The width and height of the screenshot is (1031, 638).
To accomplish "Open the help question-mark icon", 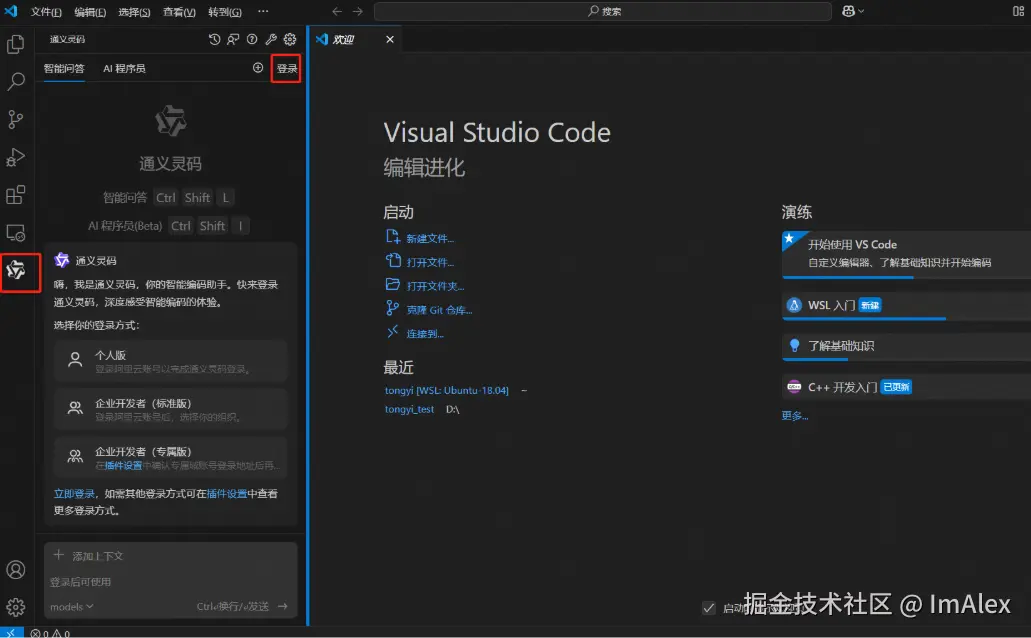I will [x=252, y=39].
